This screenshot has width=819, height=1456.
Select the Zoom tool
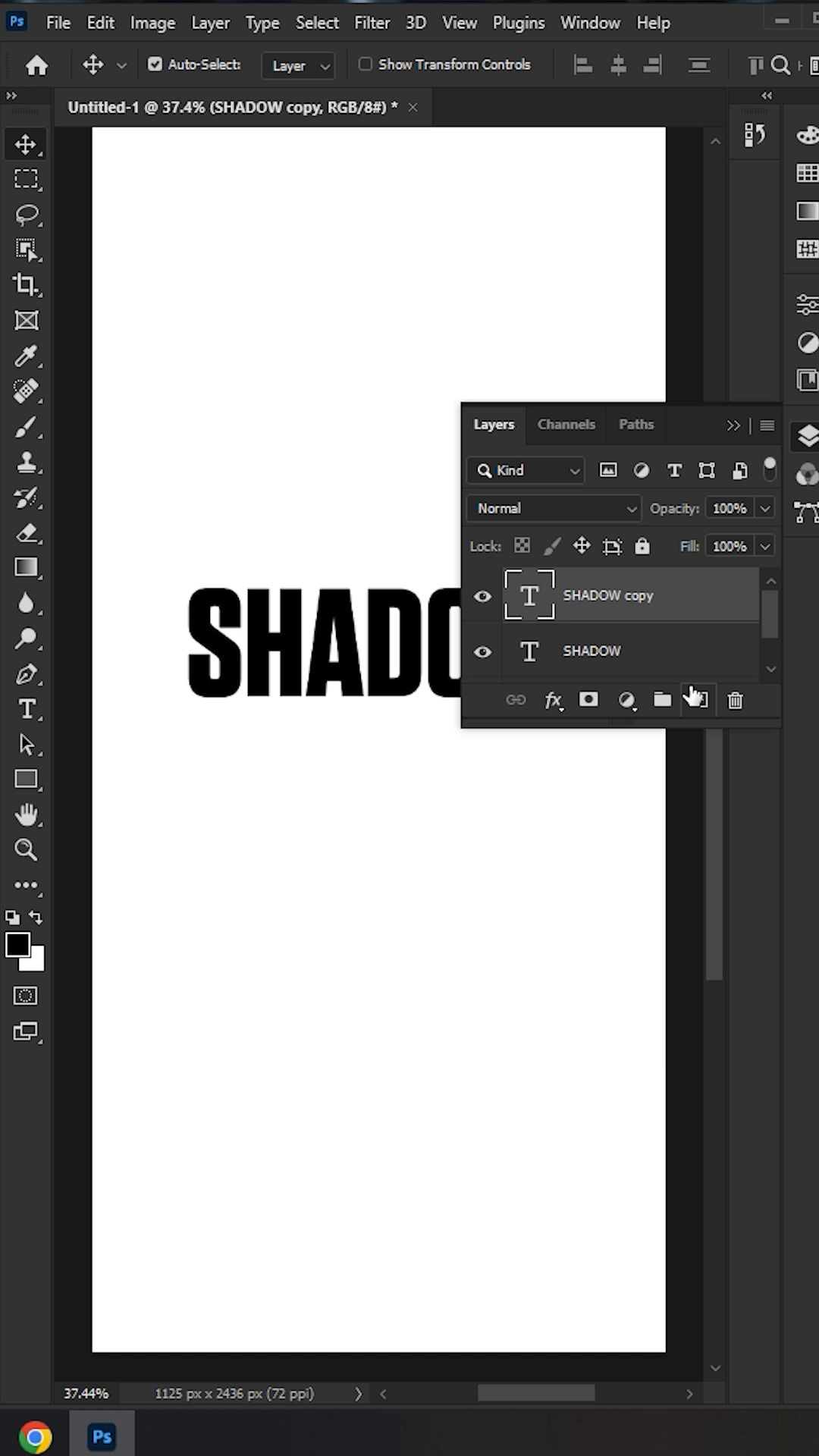26,850
